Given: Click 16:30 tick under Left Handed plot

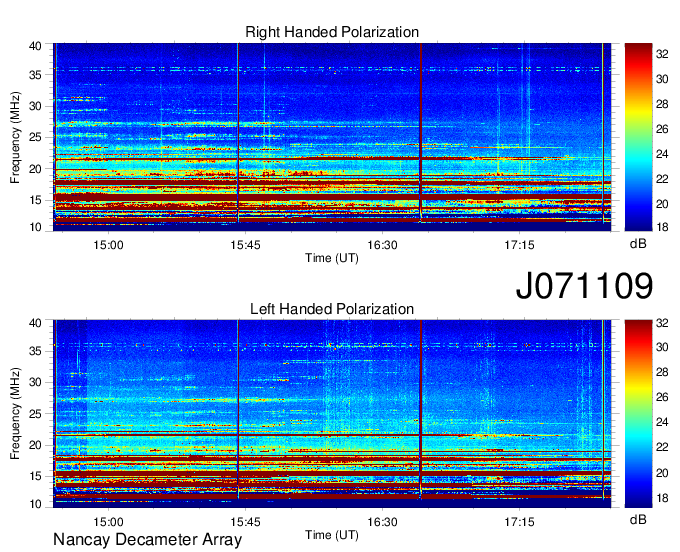Looking at the screenshot, I should [x=382, y=522].
